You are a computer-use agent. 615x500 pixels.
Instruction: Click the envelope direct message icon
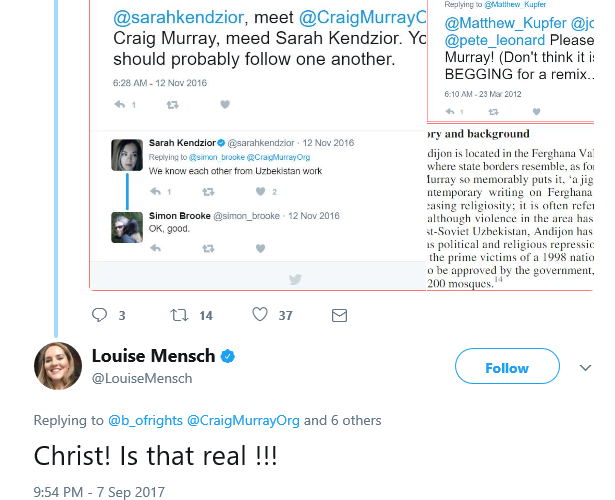(x=339, y=315)
